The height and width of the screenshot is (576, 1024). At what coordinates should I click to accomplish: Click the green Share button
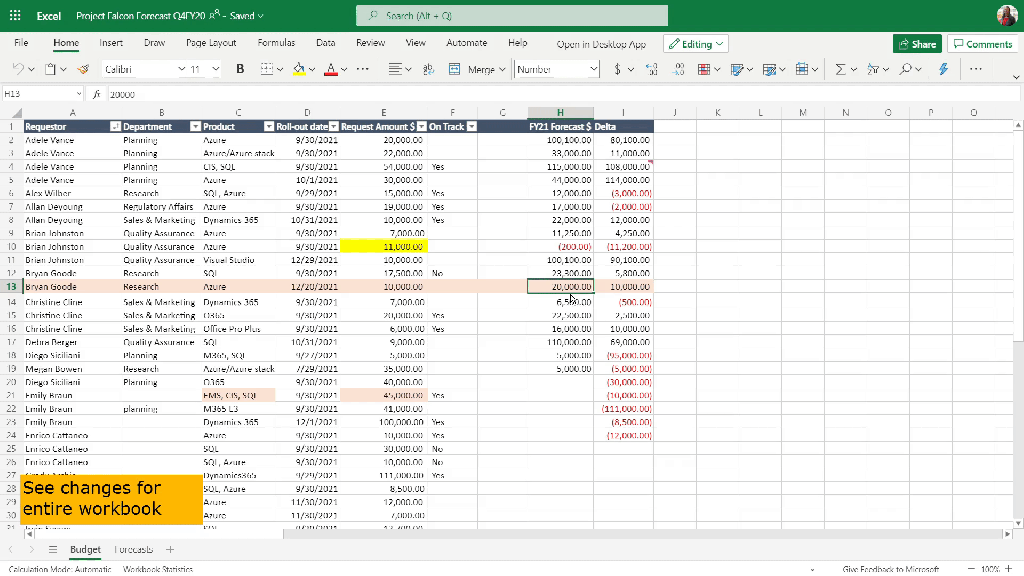click(x=917, y=44)
